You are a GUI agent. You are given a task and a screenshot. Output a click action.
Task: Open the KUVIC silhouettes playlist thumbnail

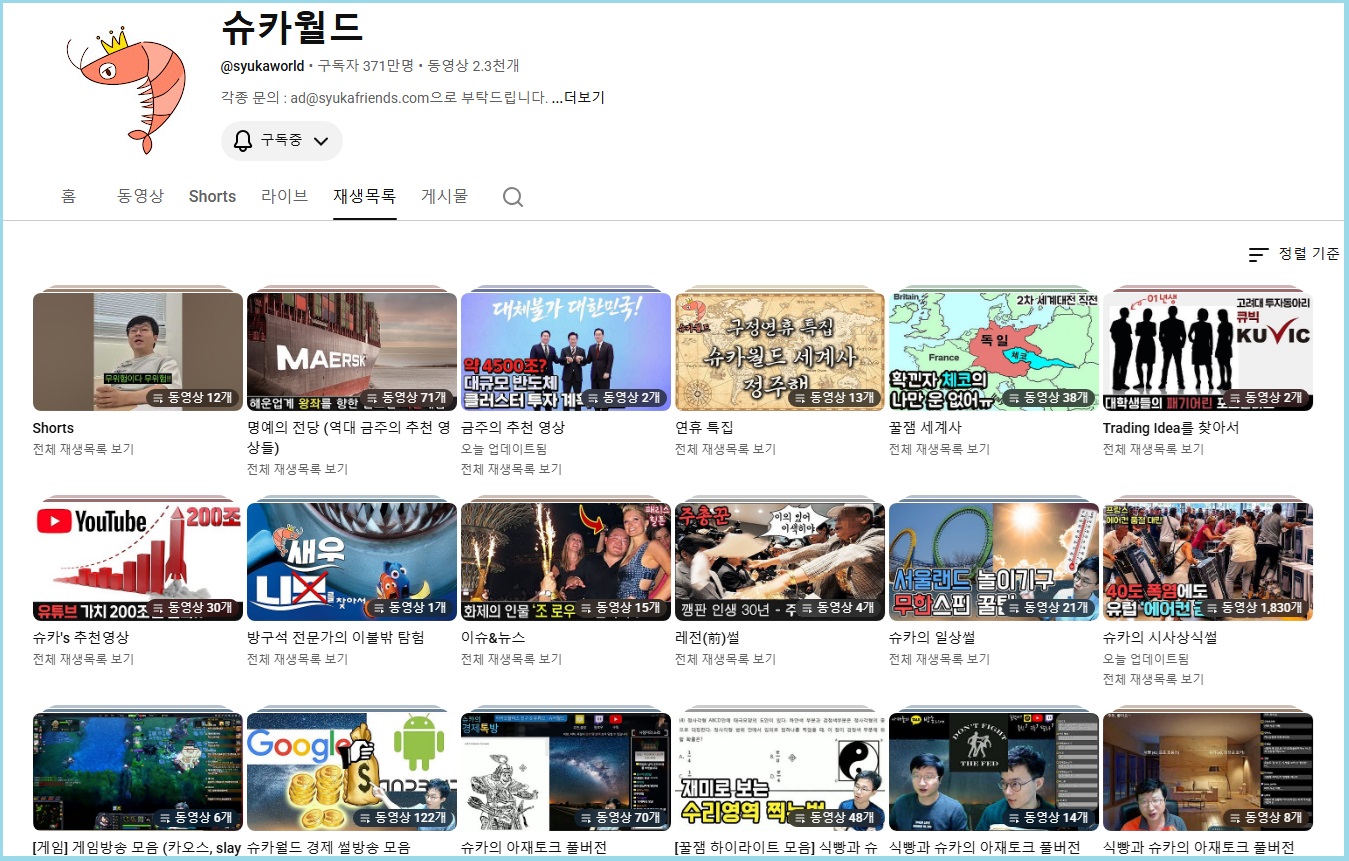click(1208, 351)
